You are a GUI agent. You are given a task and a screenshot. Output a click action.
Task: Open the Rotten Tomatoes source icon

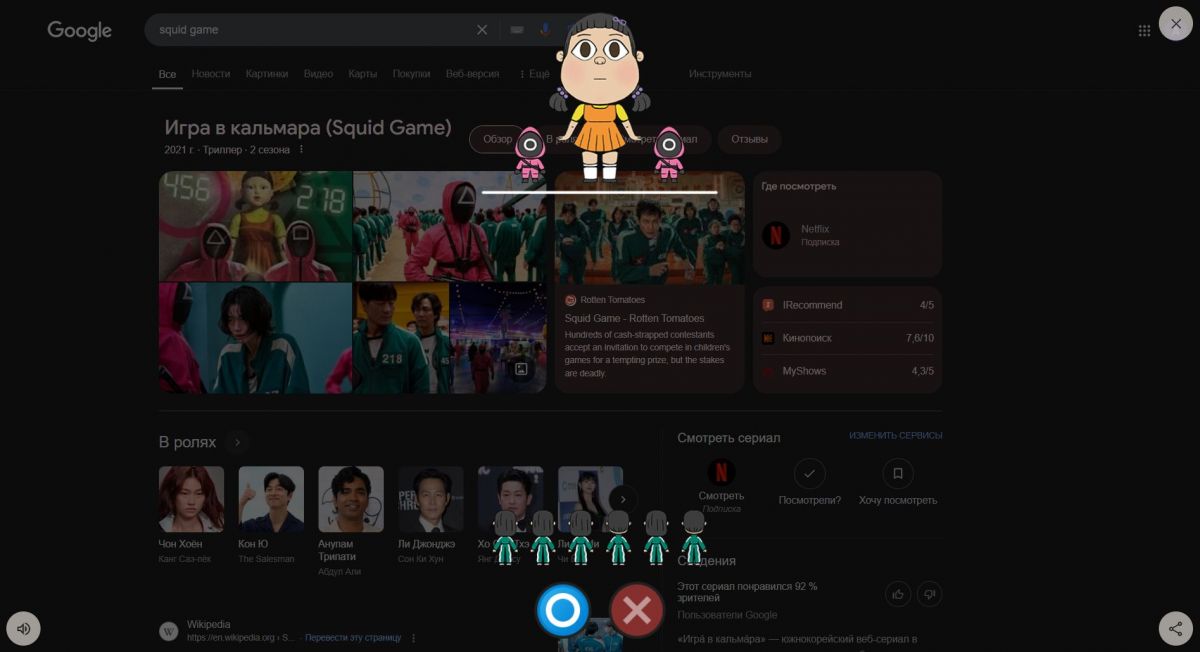(x=571, y=300)
